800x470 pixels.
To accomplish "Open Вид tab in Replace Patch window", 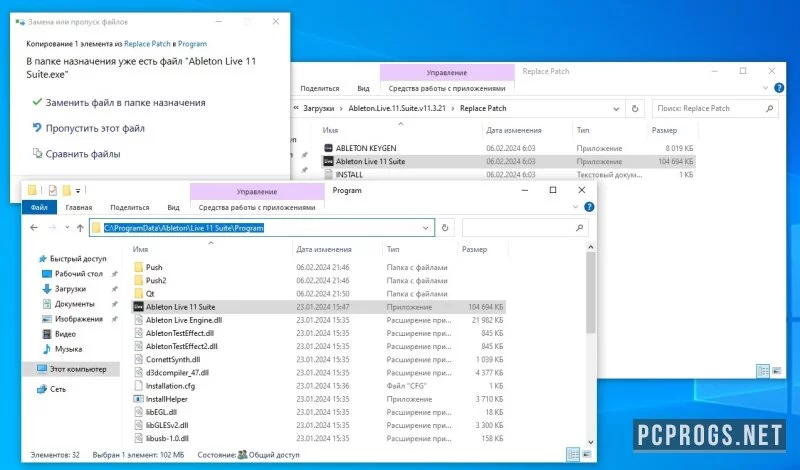I will tap(363, 88).
